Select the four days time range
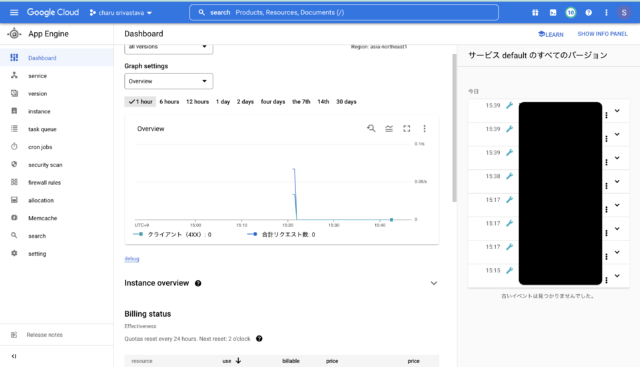The width and height of the screenshot is (640, 367). [273, 102]
